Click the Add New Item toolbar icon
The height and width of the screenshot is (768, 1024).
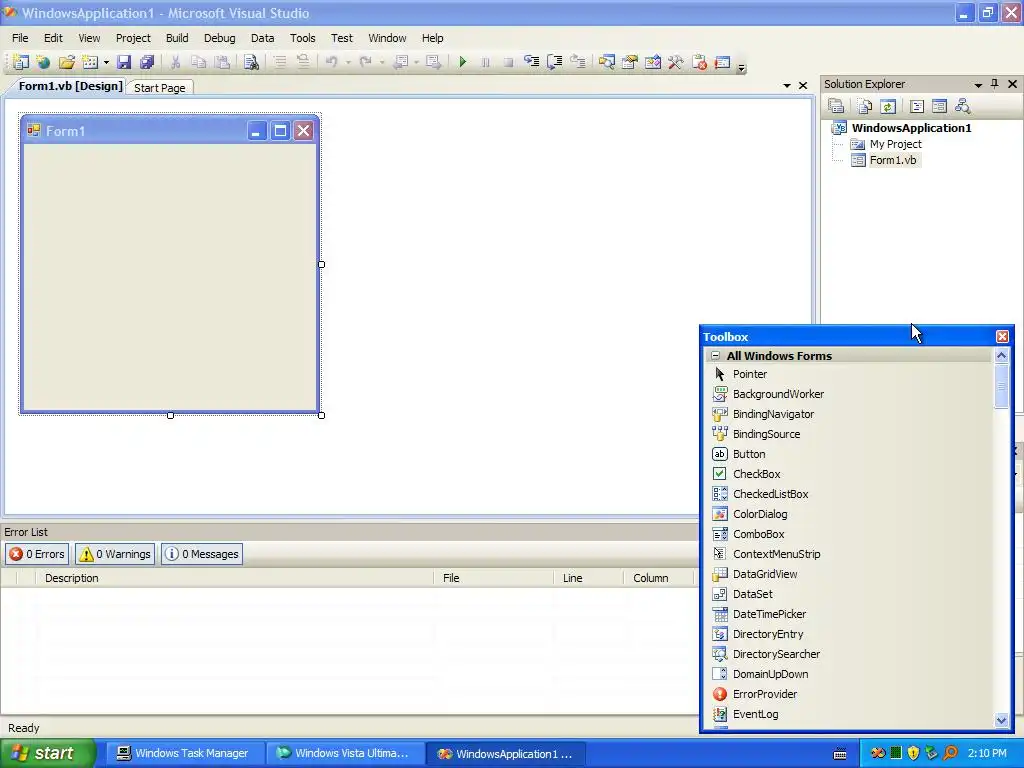click(90, 62)
